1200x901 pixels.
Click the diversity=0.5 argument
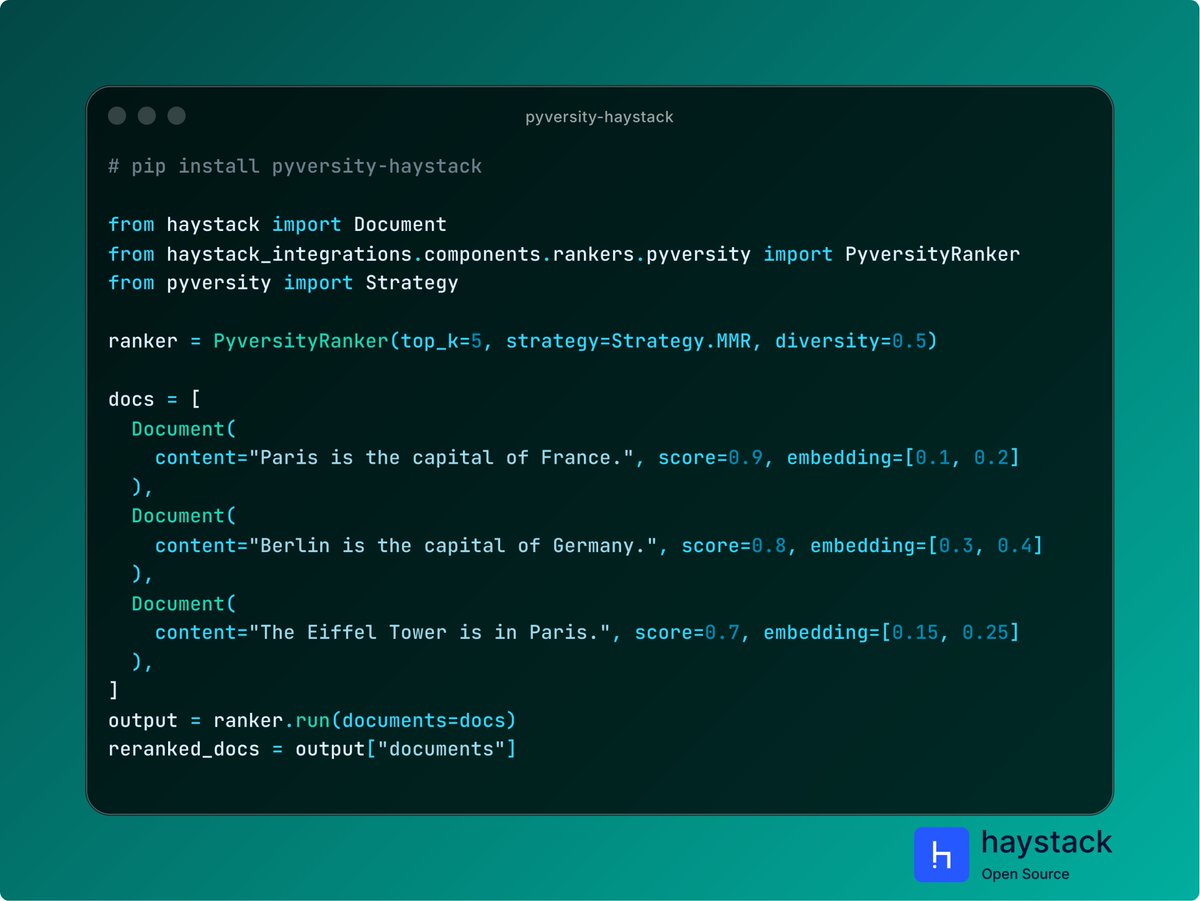coord(851,341)
